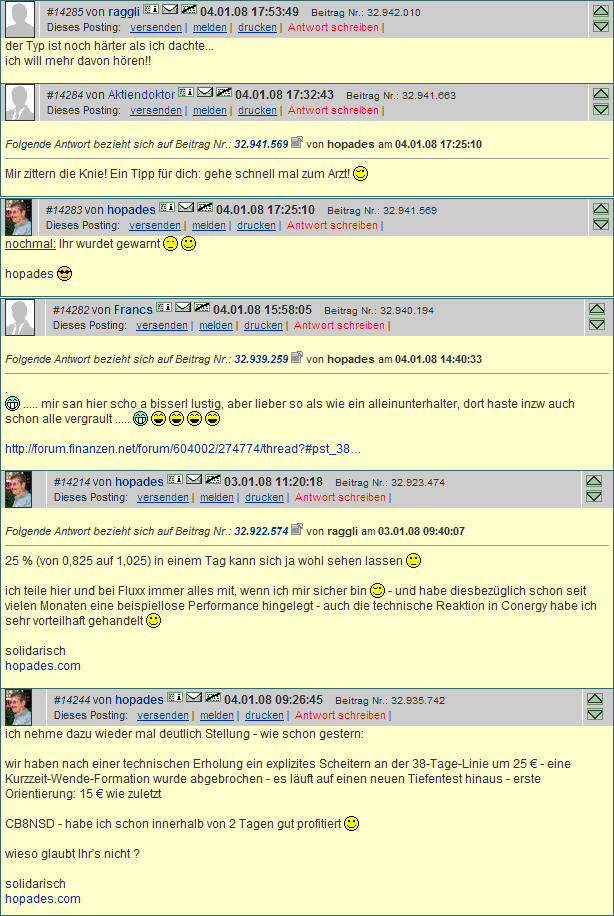Click 'Antwort schreiben' in post #14285

coord(333,27)
